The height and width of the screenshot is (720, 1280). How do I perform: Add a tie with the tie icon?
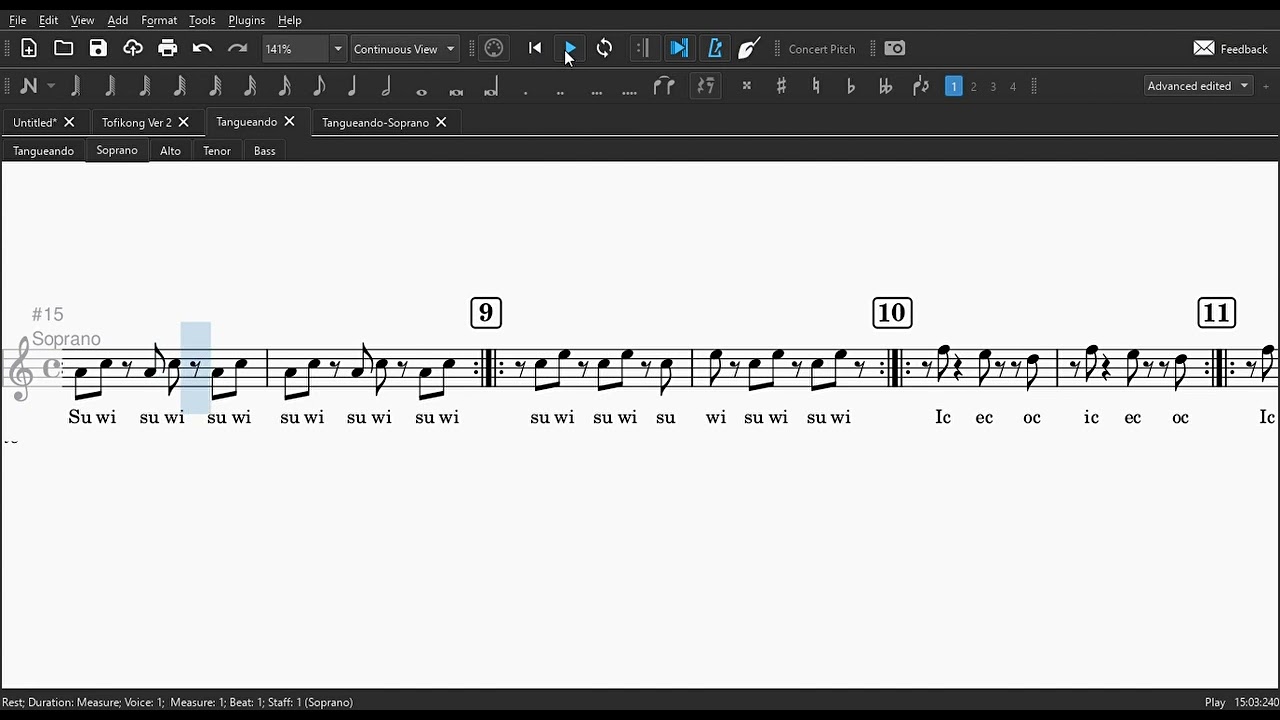[x=664, y=86]
